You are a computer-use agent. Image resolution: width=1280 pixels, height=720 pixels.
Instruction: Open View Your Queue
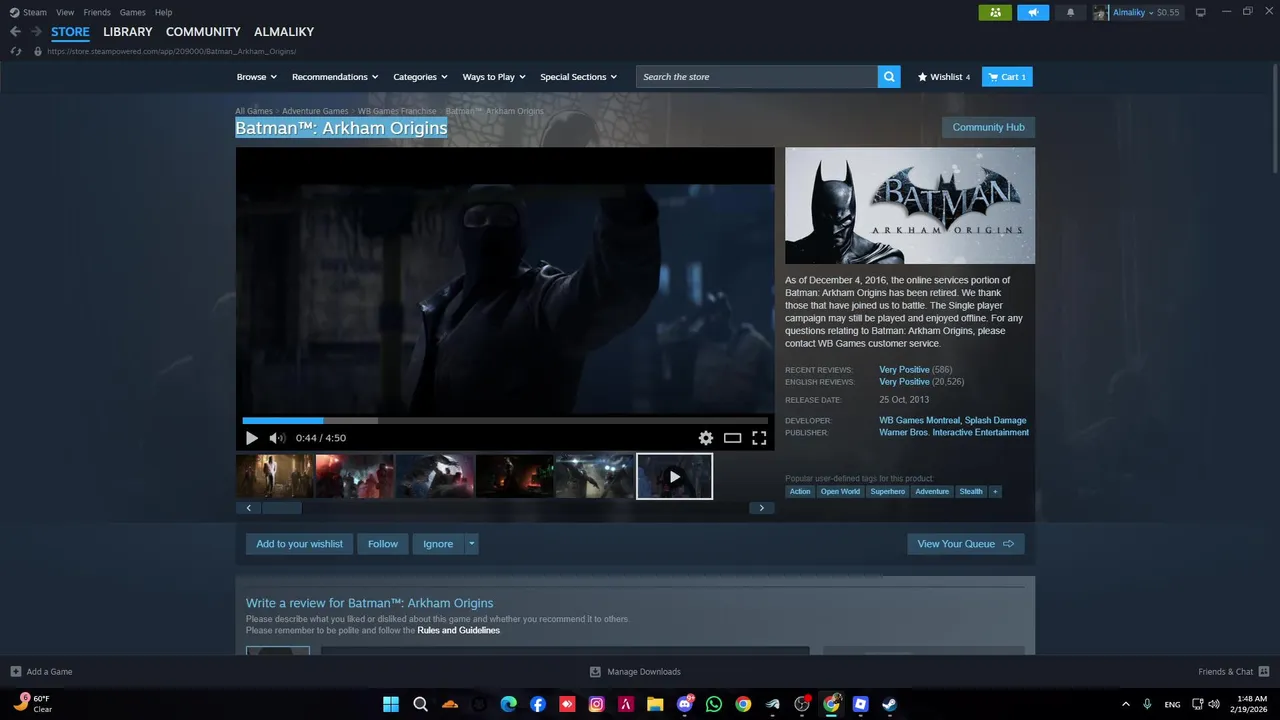[966, 544]
